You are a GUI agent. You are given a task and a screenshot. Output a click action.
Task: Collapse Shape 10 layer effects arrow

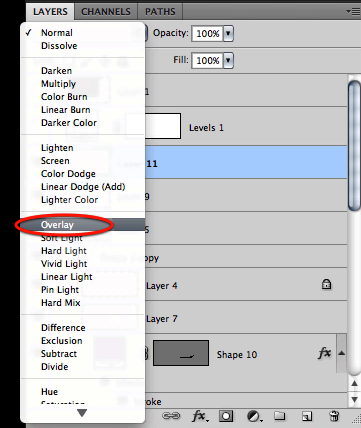(342, 353)
